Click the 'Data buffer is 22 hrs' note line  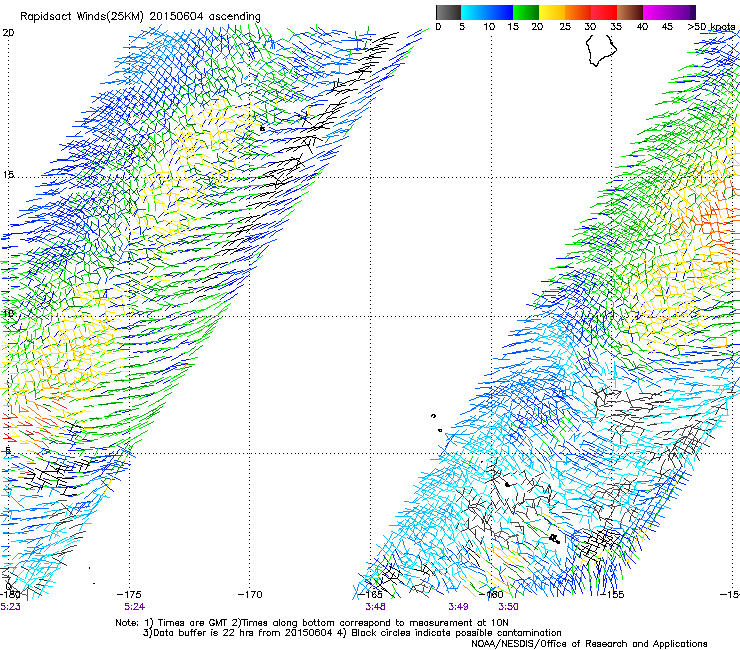coord(352,633)
